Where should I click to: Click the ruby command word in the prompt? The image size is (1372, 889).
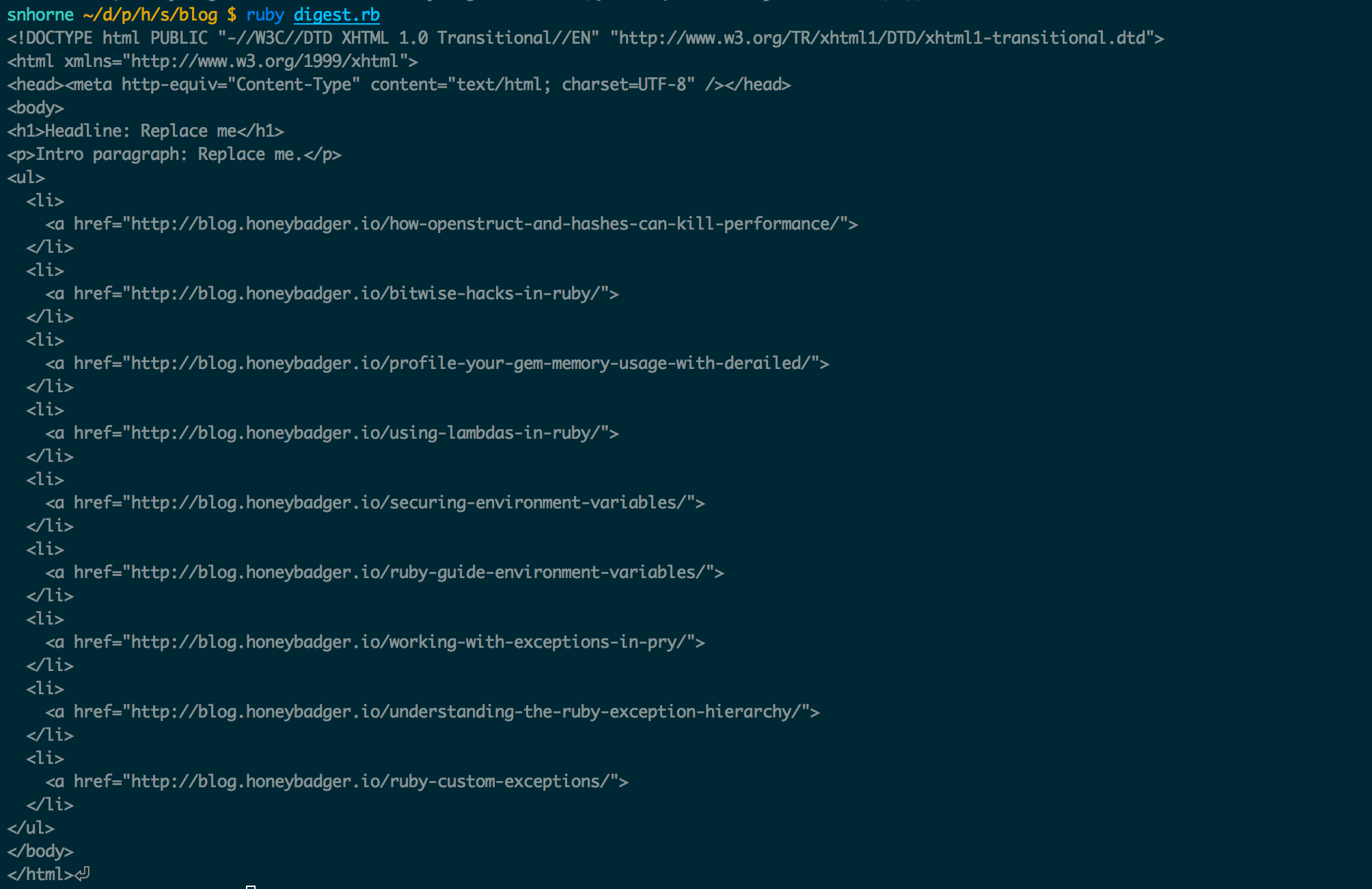265,15
